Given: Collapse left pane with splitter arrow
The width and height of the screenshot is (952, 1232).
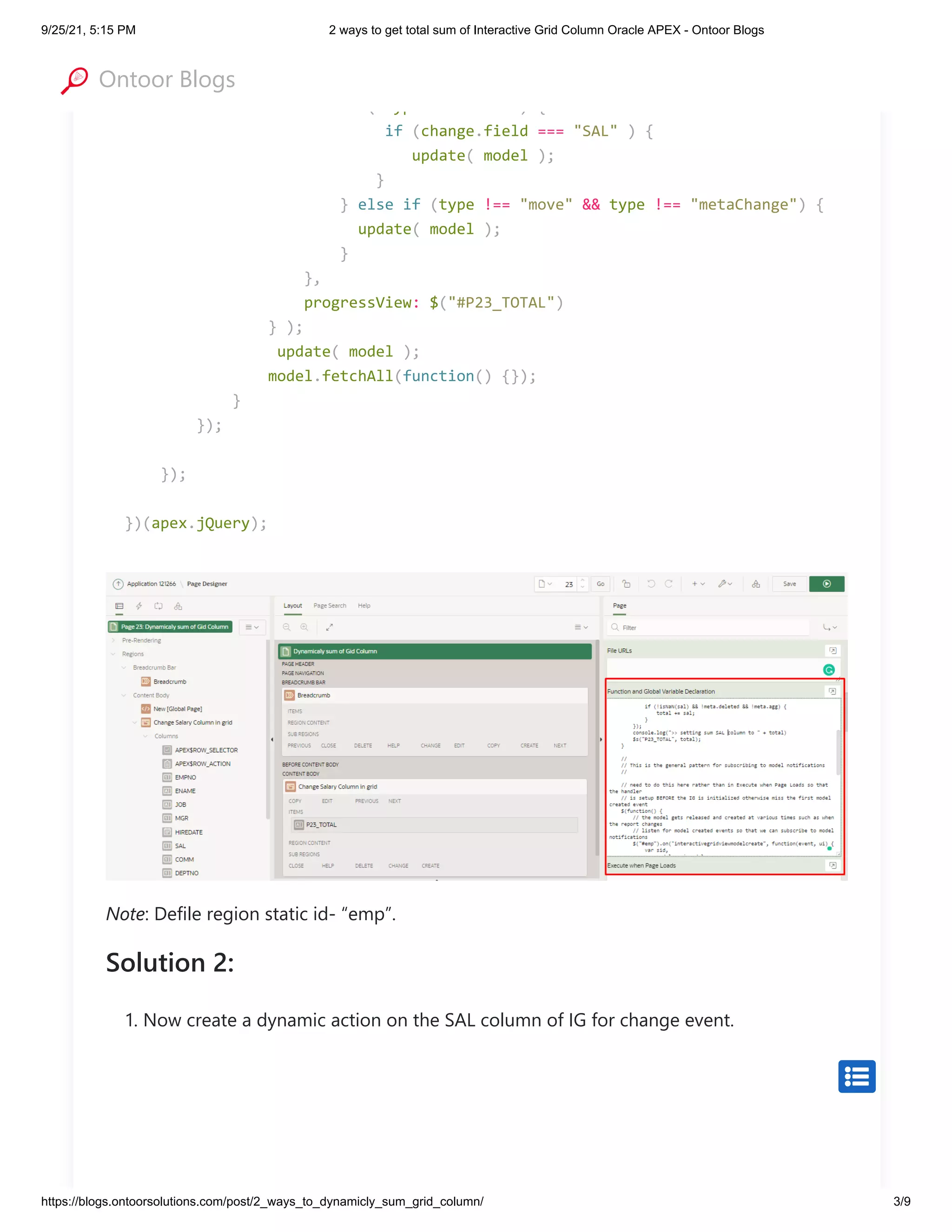Looking at the screenshot, I should coord(272,739).
